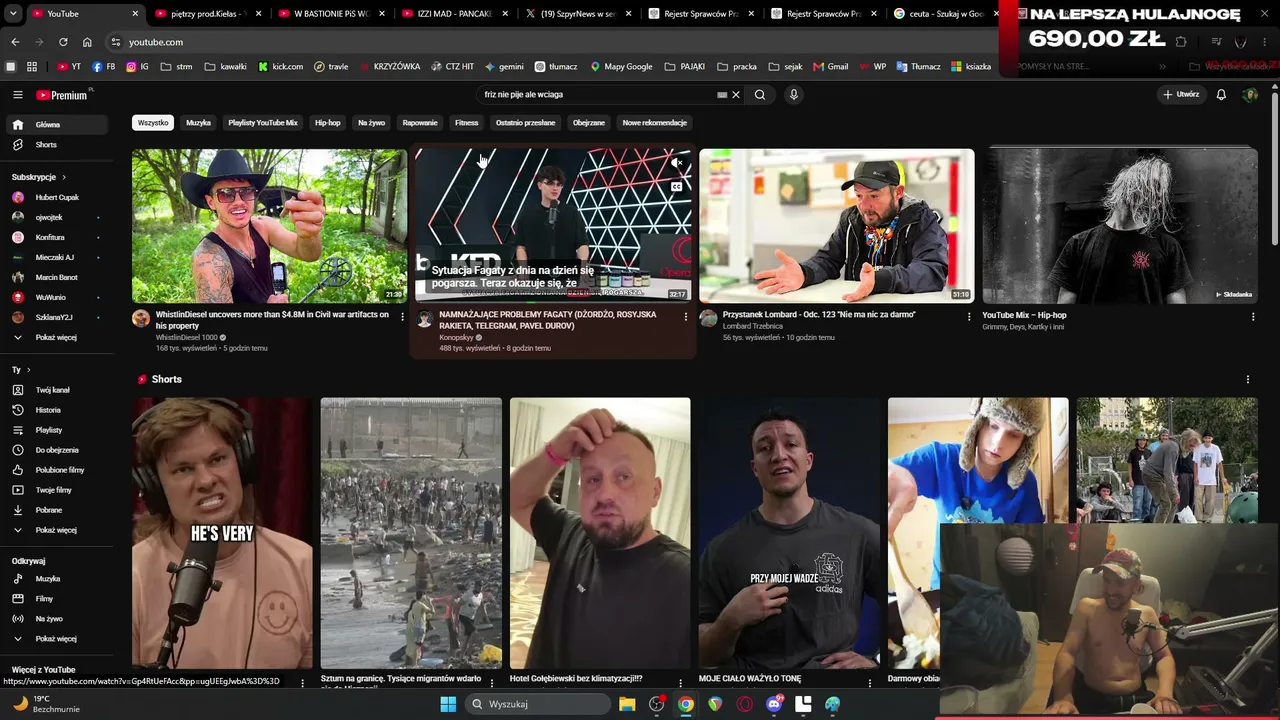Filter feed by Rapowanie chip

coord(420,123)
